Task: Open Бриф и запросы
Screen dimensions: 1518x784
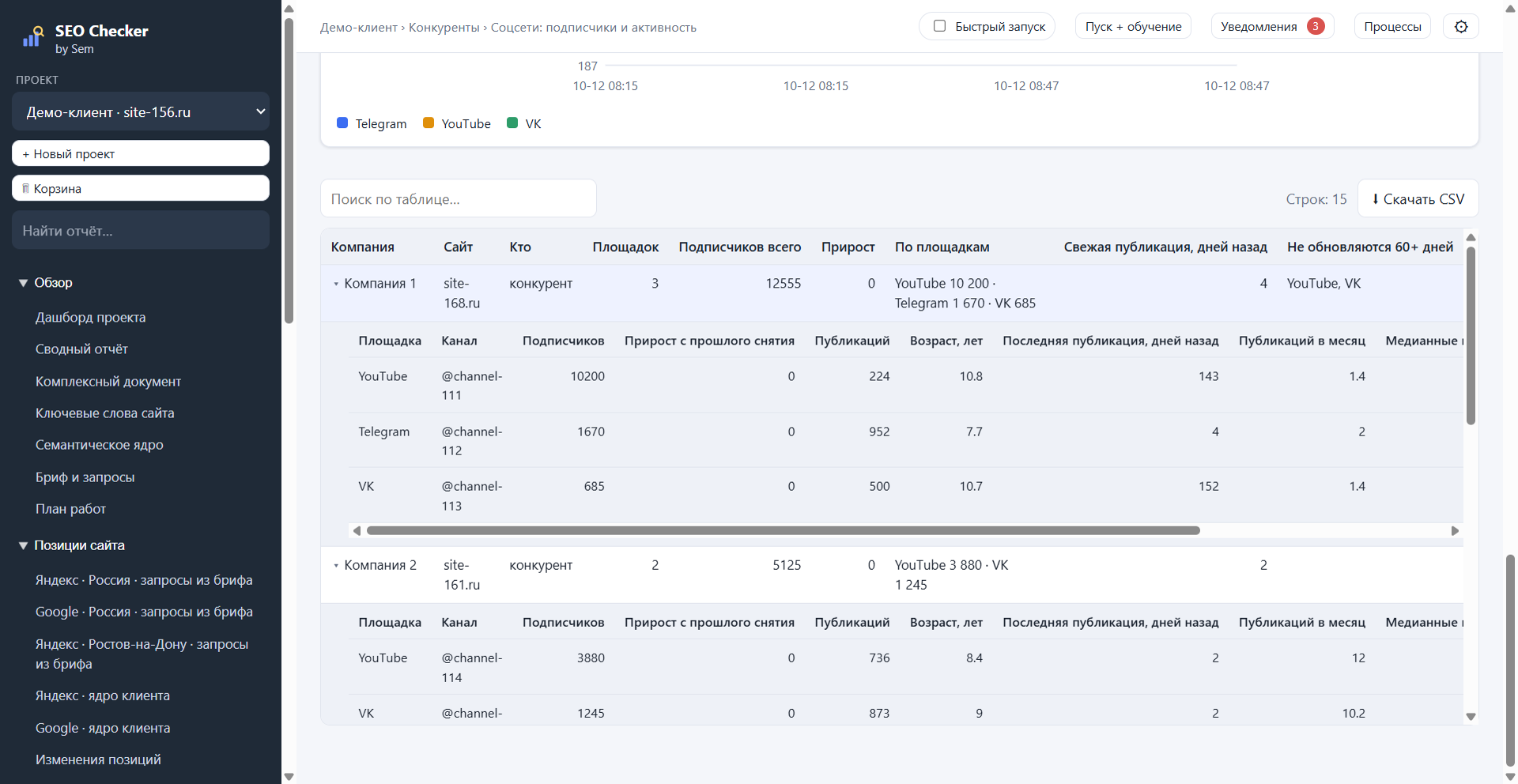Action: click(x=85, y=477)
